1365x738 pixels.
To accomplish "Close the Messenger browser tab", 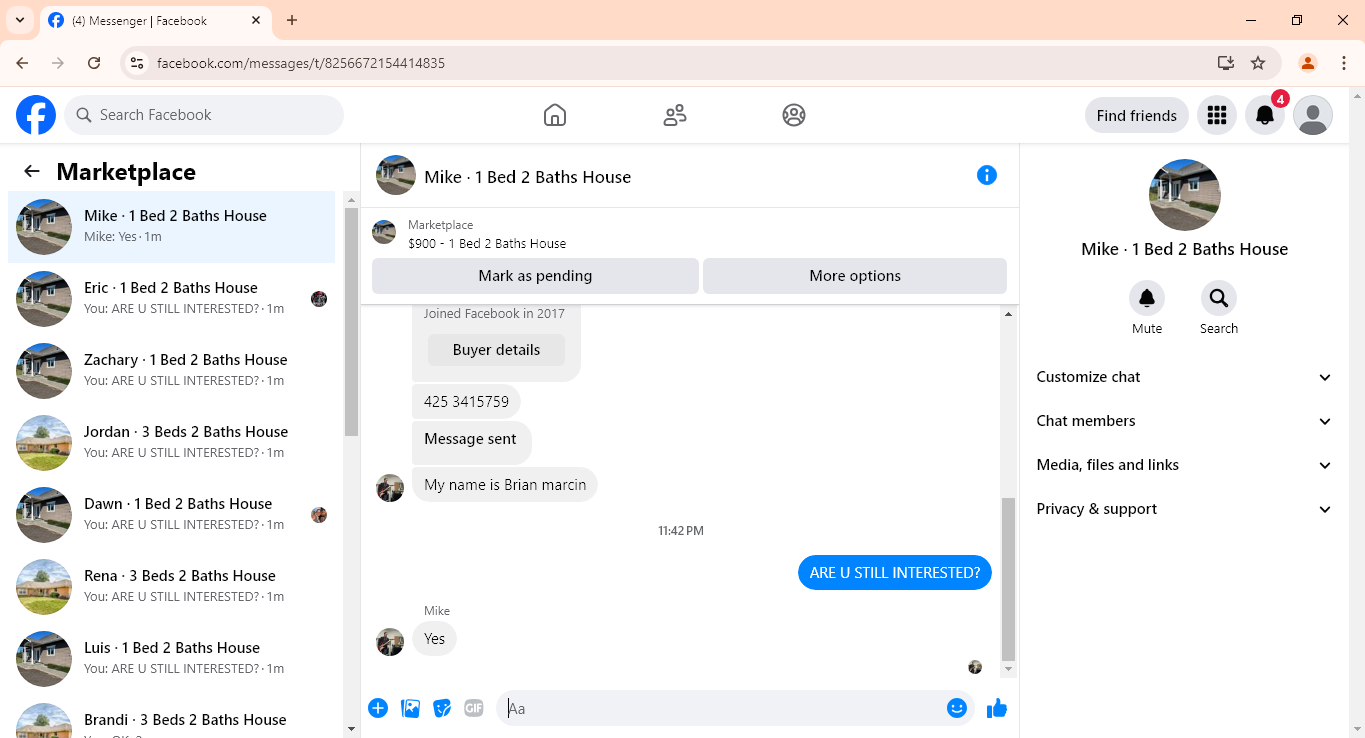I will [x=256, y=20].
